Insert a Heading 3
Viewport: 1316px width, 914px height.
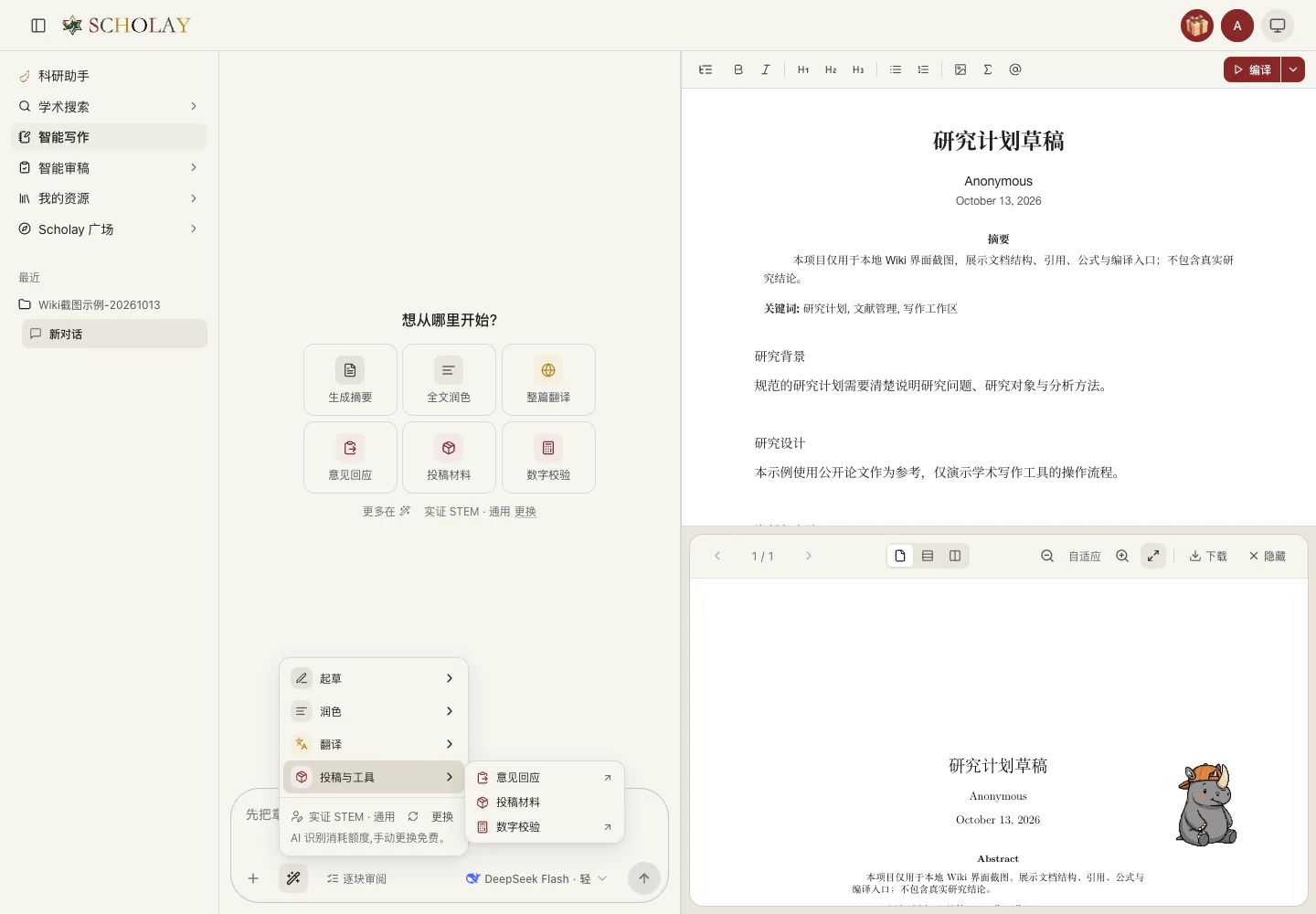(858, 69)
